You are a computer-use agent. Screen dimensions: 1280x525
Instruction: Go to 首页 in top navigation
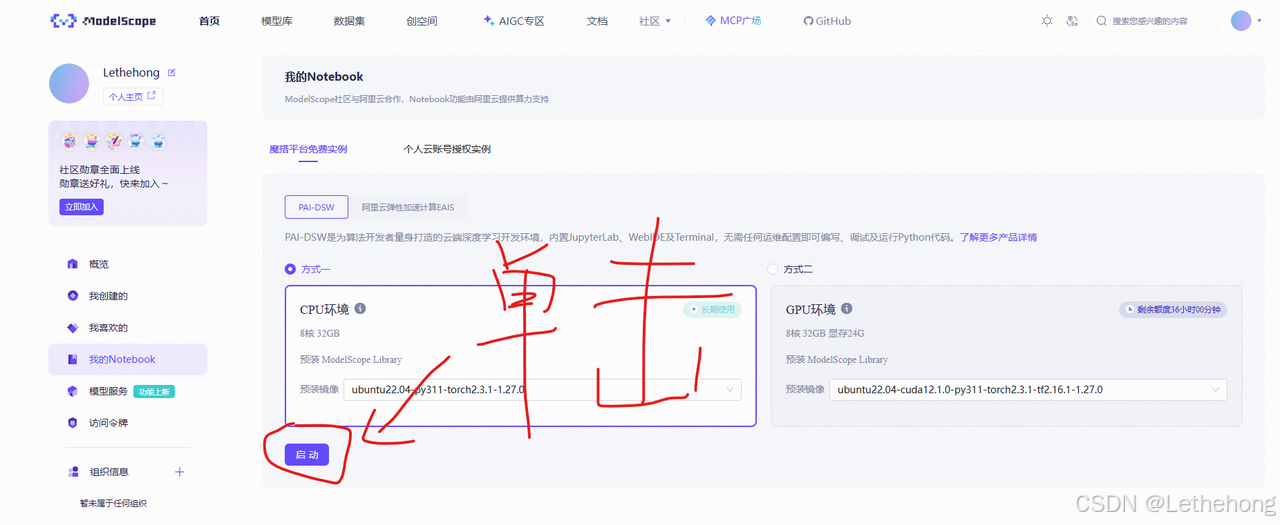tap(209, 20)
